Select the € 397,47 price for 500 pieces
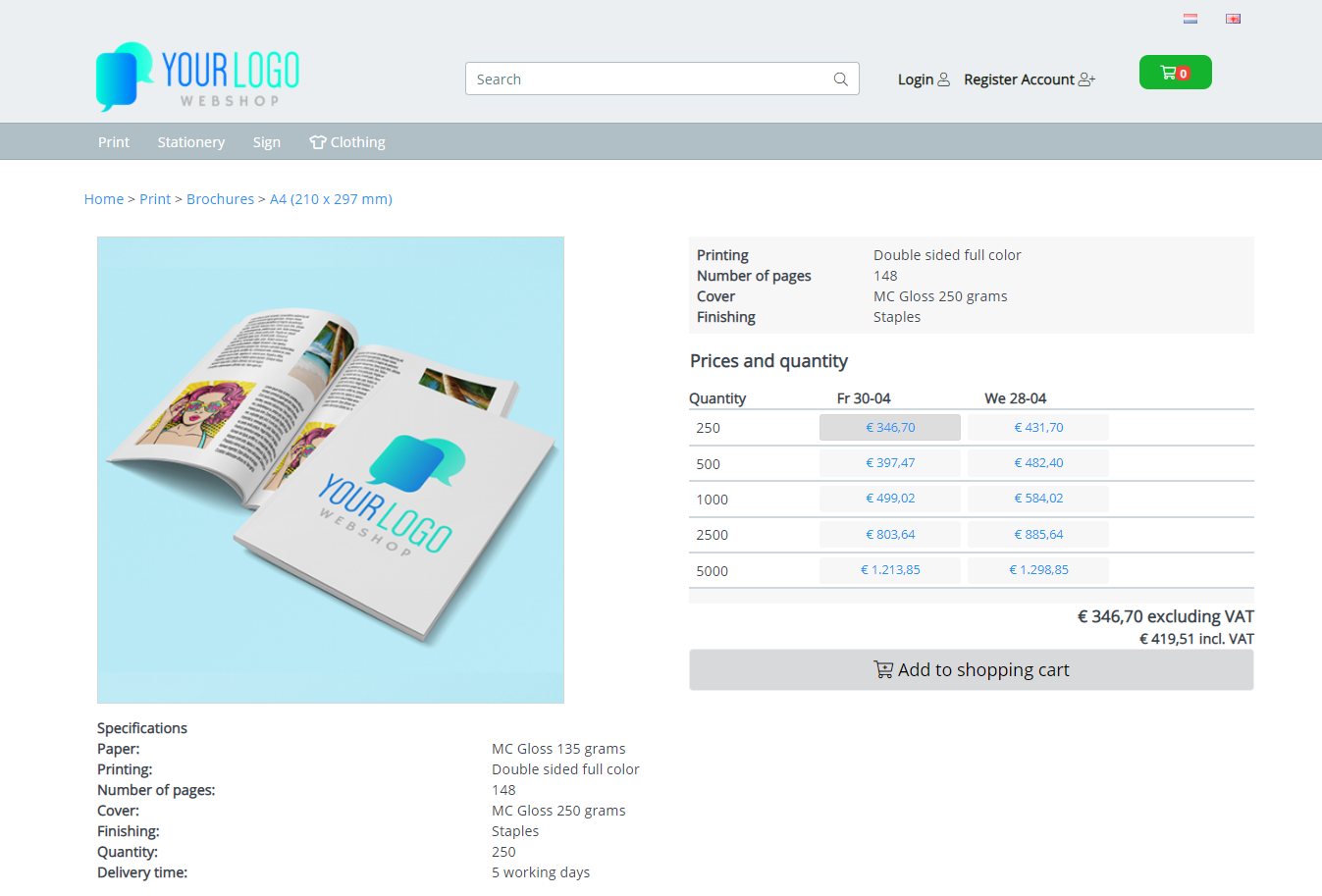1322x896 pixels. (x=890, y=463)
